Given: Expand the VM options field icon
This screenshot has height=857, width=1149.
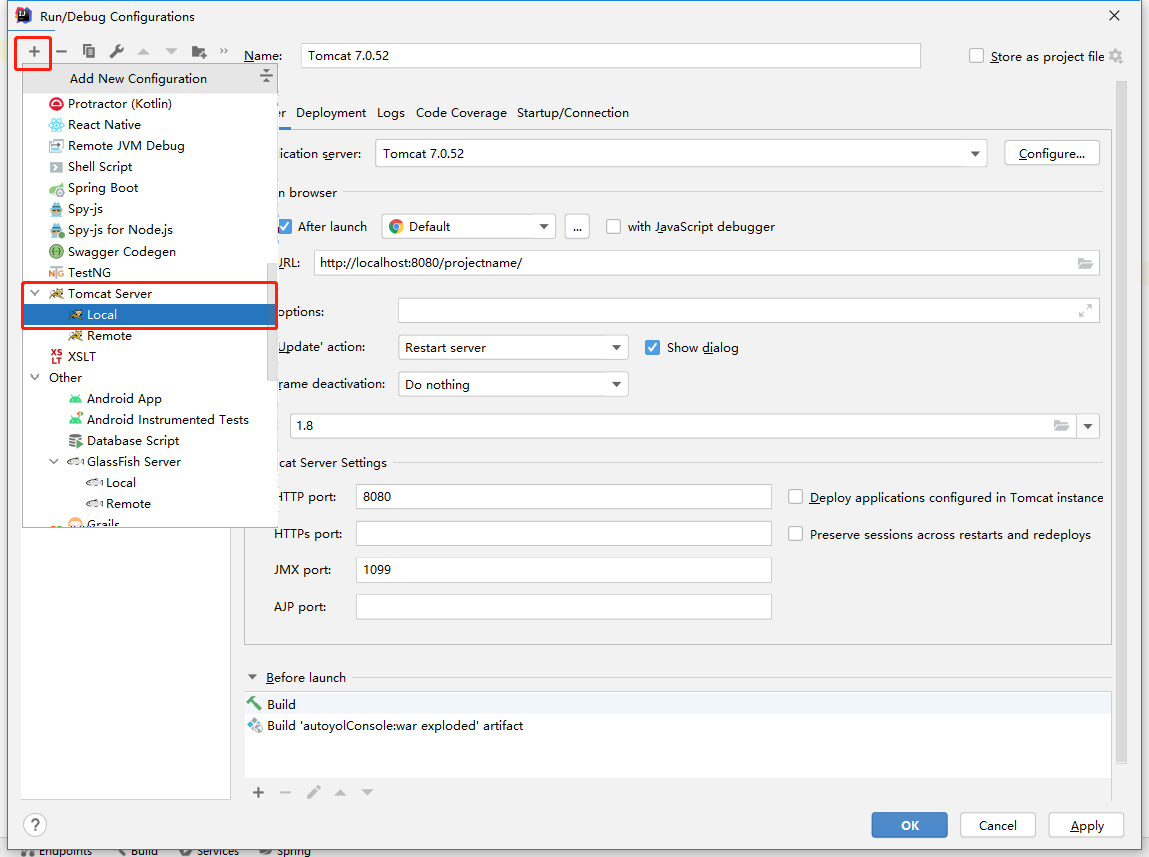Looking at the screenshot, I should [x=1085, y=311].
